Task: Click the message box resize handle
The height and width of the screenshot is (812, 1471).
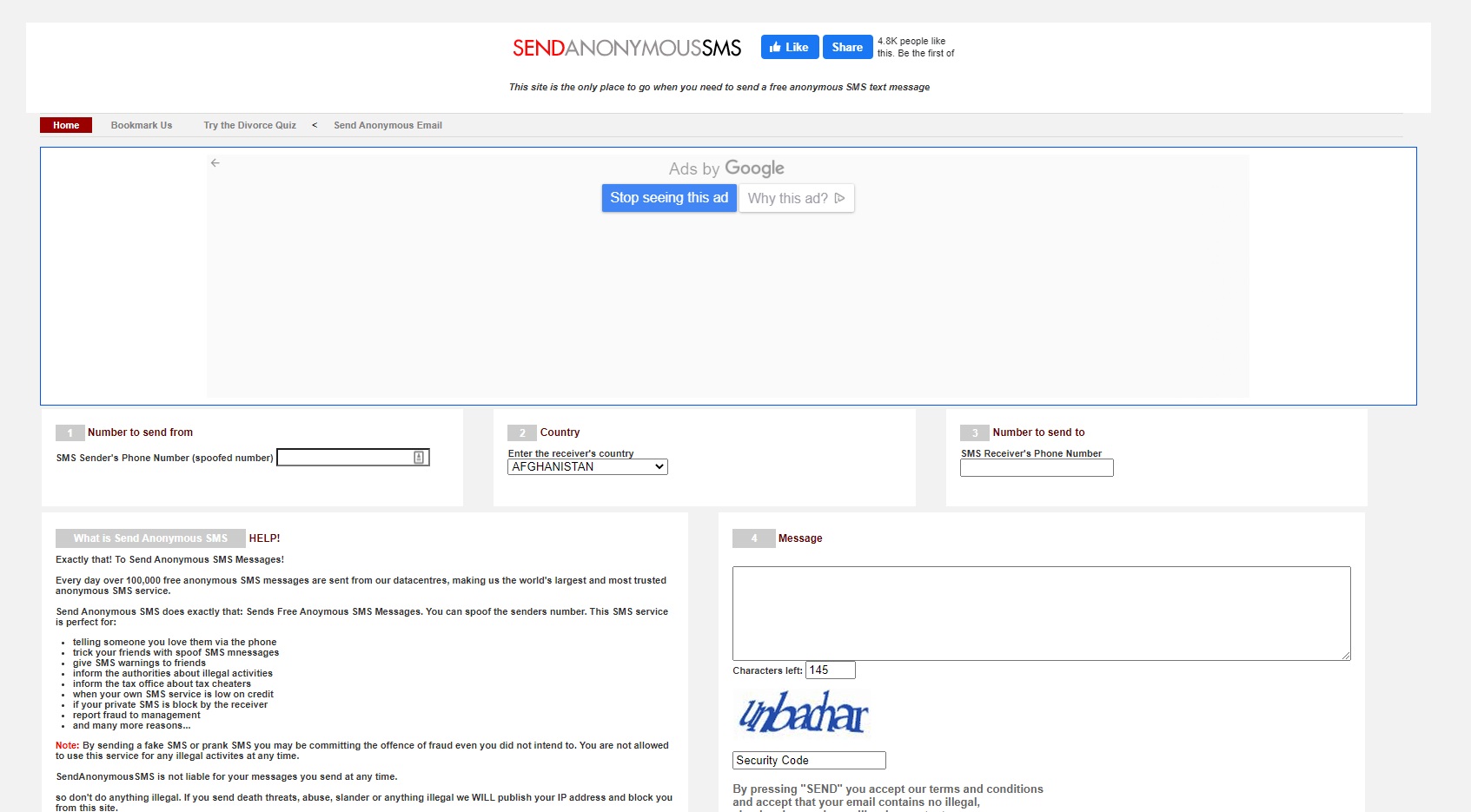Action: (x=1346, y=656)
